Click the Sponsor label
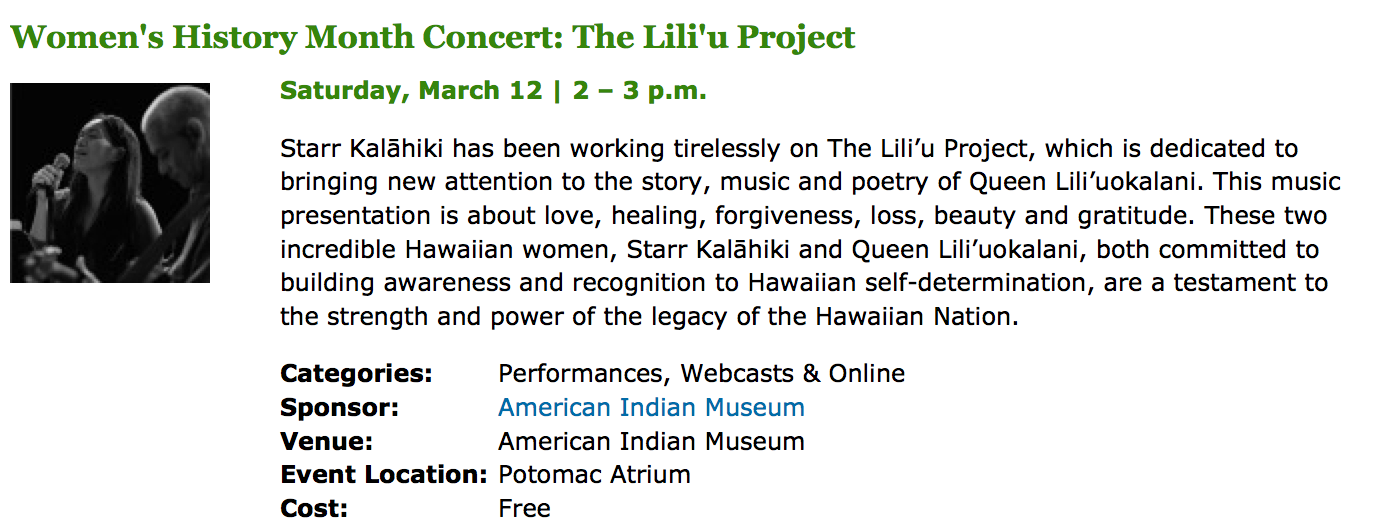The image size is (1384, 528). (339, 407)
